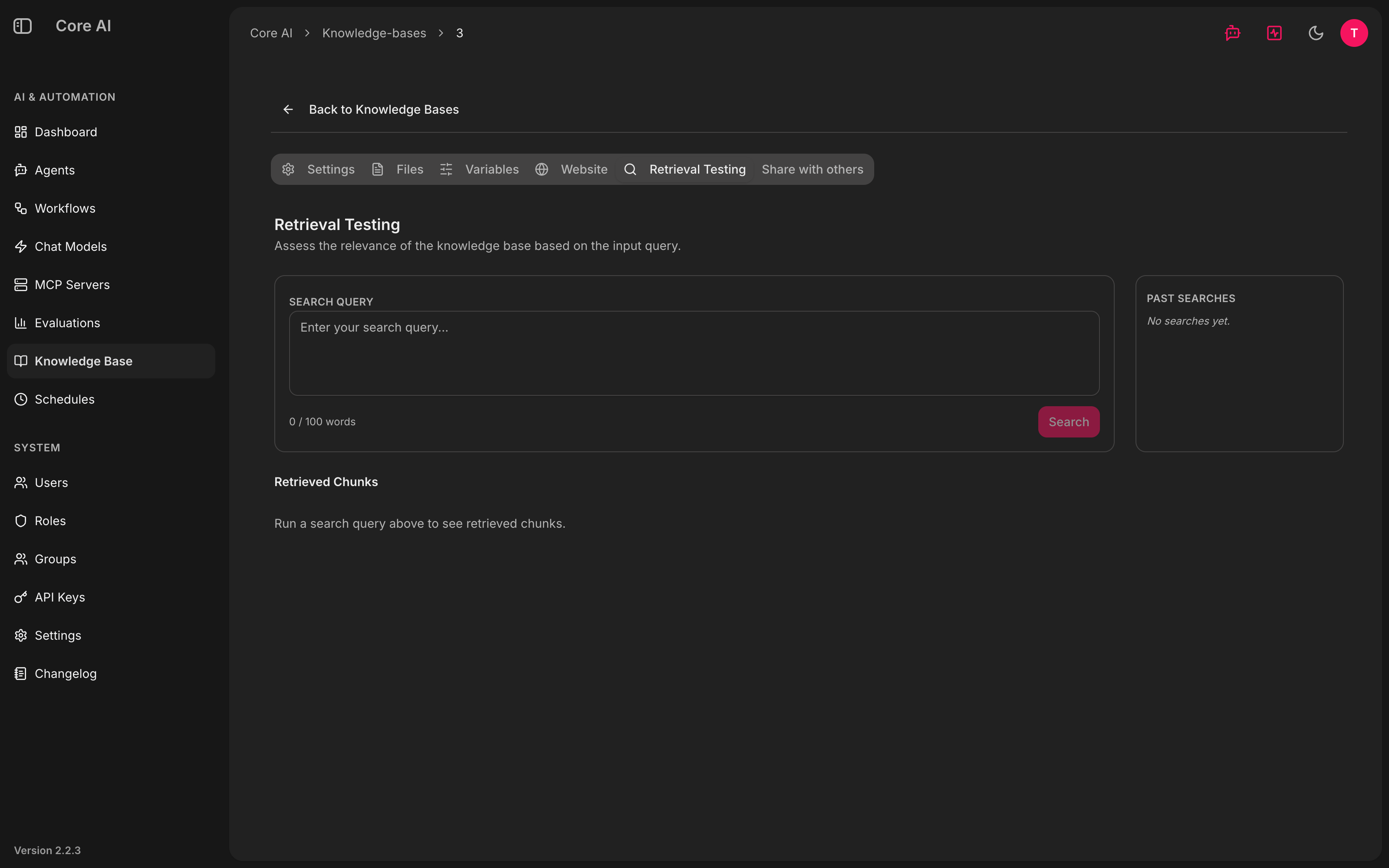Click the Chat Models lightning icon
This screenshot has height=868, width=1389.
point(21,246)
